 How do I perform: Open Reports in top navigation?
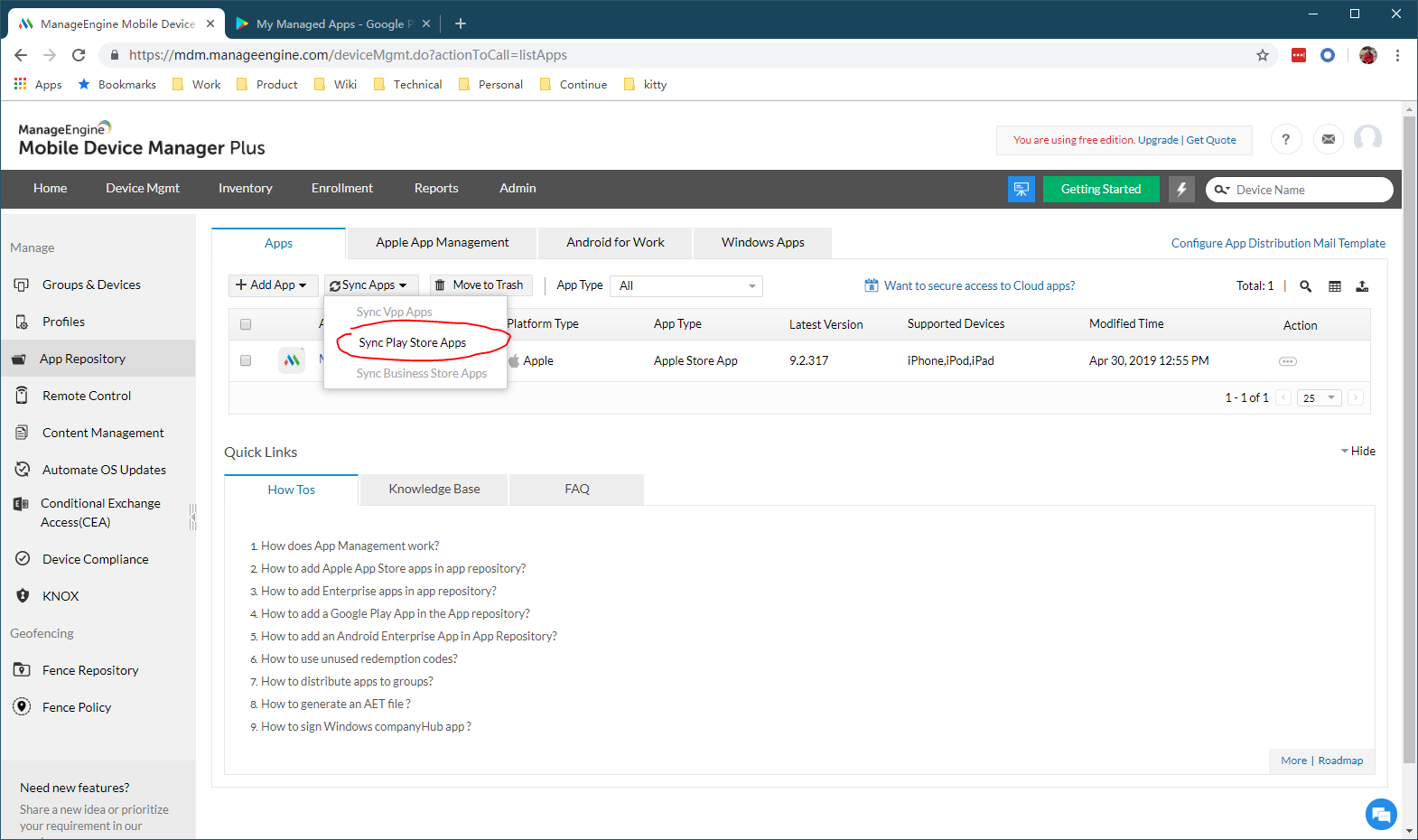click(x=436, y=188)
